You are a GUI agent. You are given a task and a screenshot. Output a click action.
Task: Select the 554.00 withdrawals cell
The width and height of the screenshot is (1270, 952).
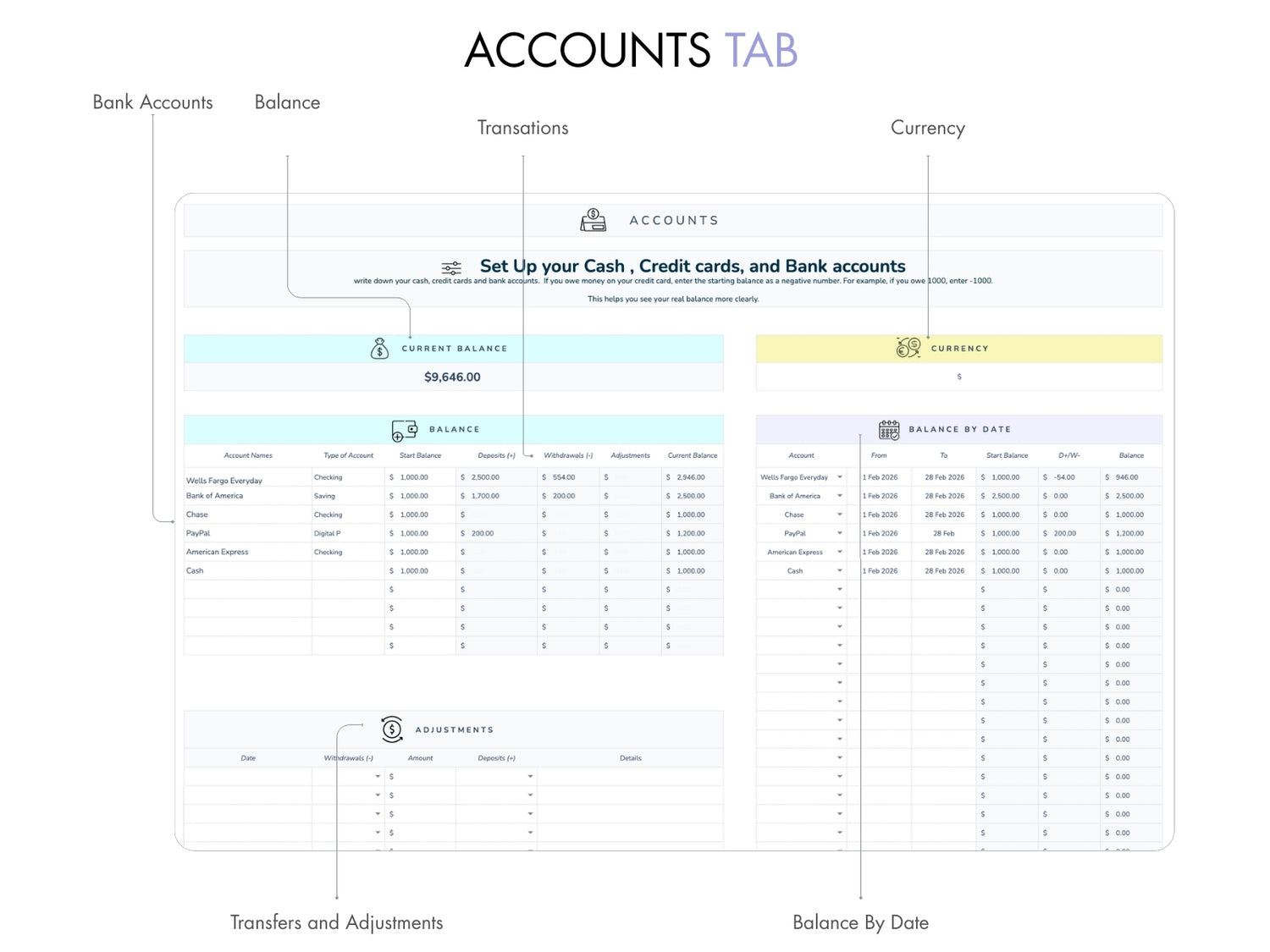pyautogui.click(x=564, y=477)
